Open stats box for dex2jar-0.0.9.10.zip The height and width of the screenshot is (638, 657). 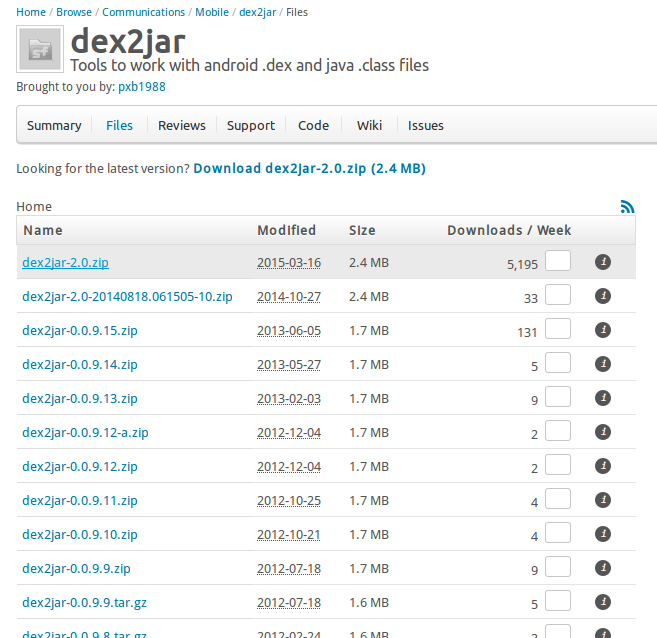click(558, 532)
